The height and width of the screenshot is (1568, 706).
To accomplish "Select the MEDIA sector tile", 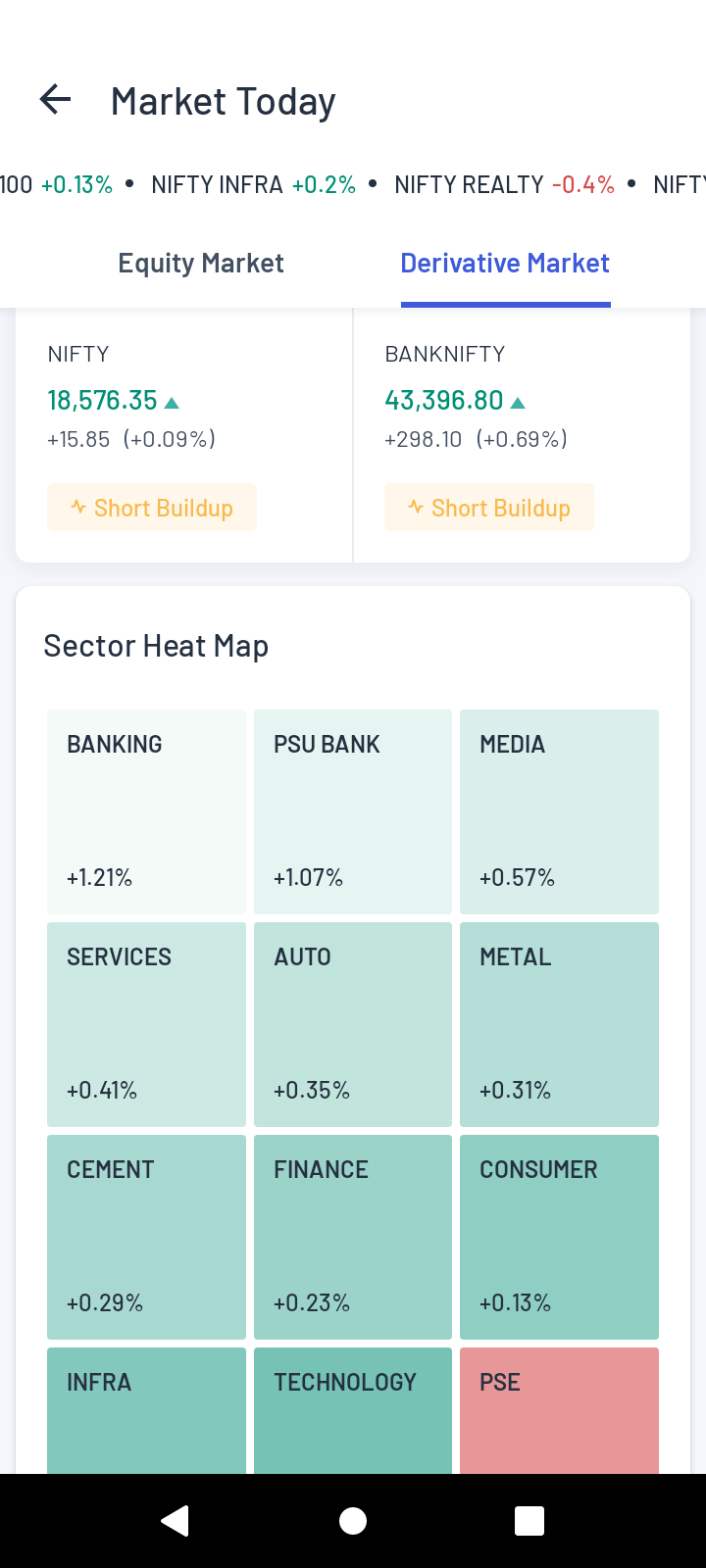I will (x=559, y=811).
